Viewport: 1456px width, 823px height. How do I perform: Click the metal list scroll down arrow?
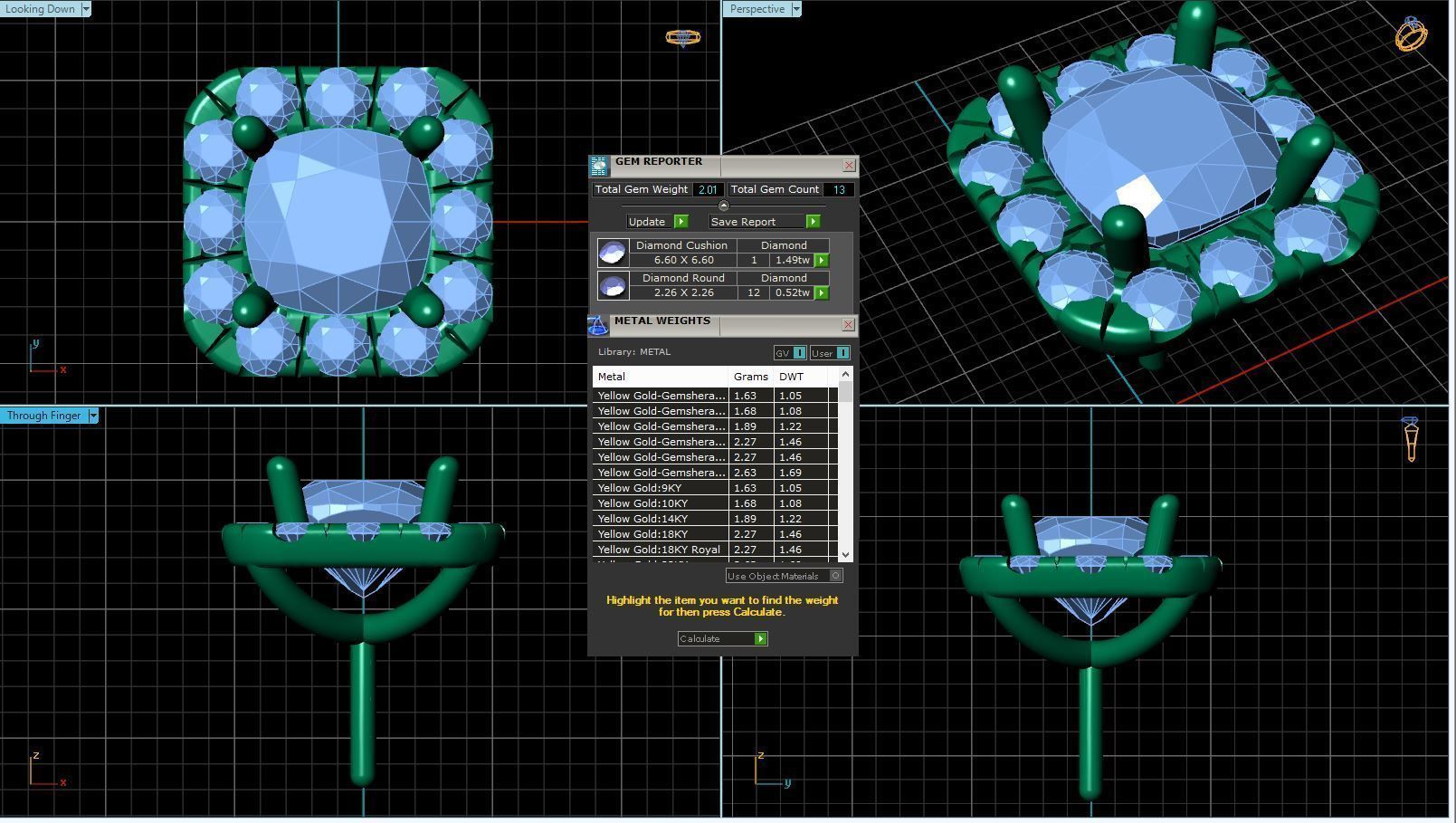[845, 554]
